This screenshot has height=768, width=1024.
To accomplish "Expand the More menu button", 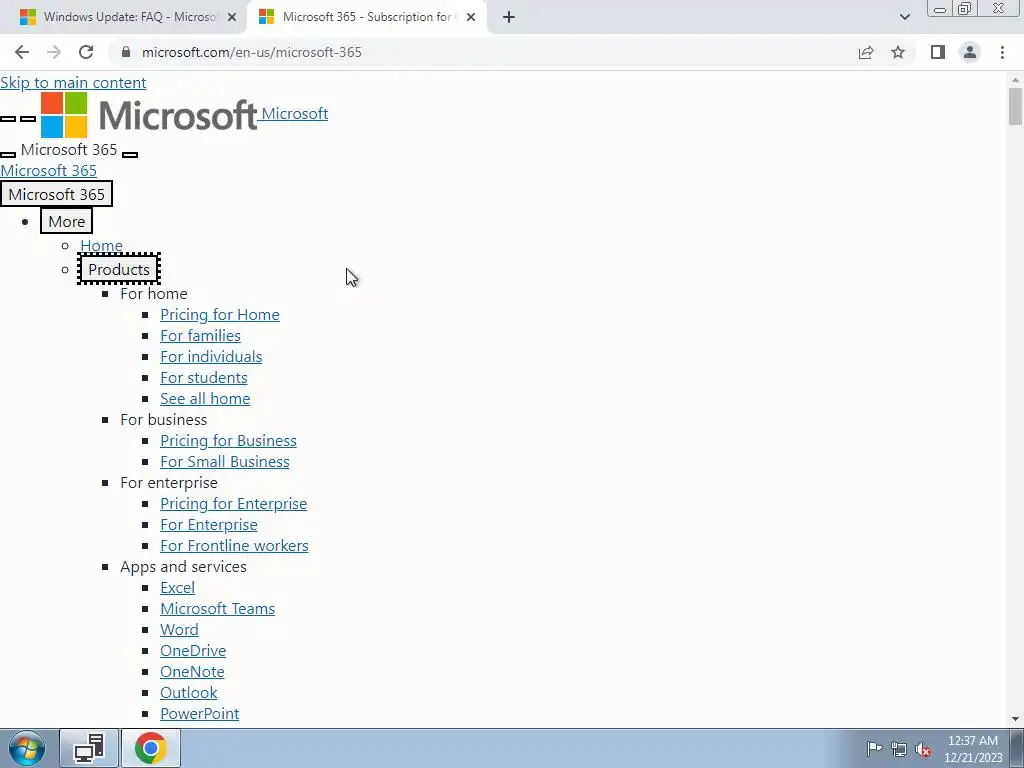I will [x=67, y=221].
